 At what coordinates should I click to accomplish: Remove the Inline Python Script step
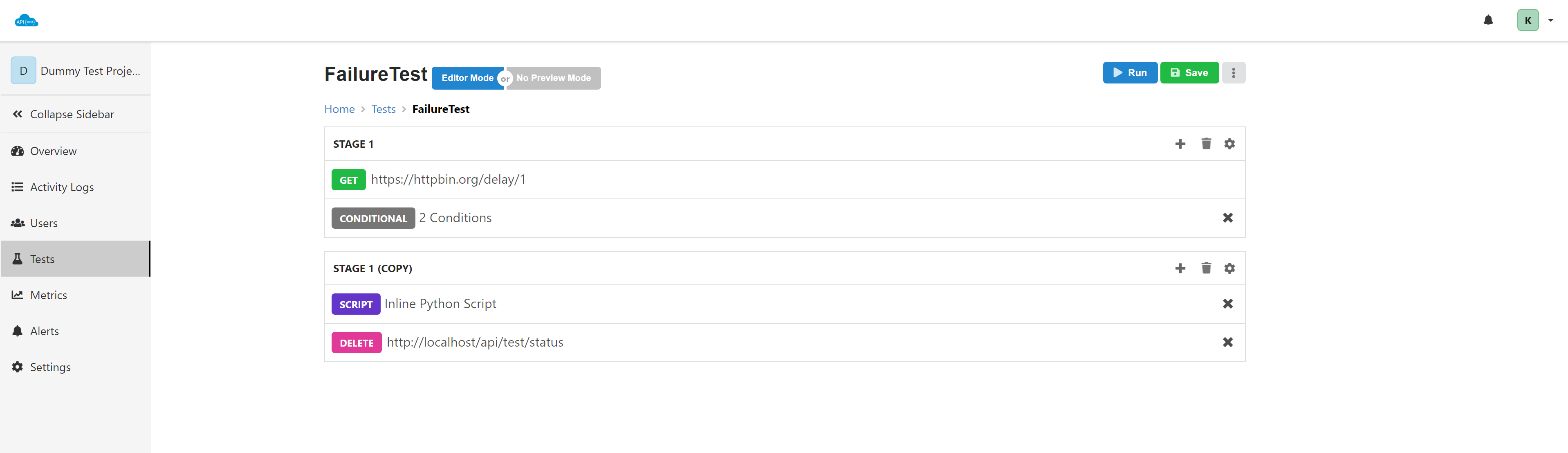[x=1227, y=304]
